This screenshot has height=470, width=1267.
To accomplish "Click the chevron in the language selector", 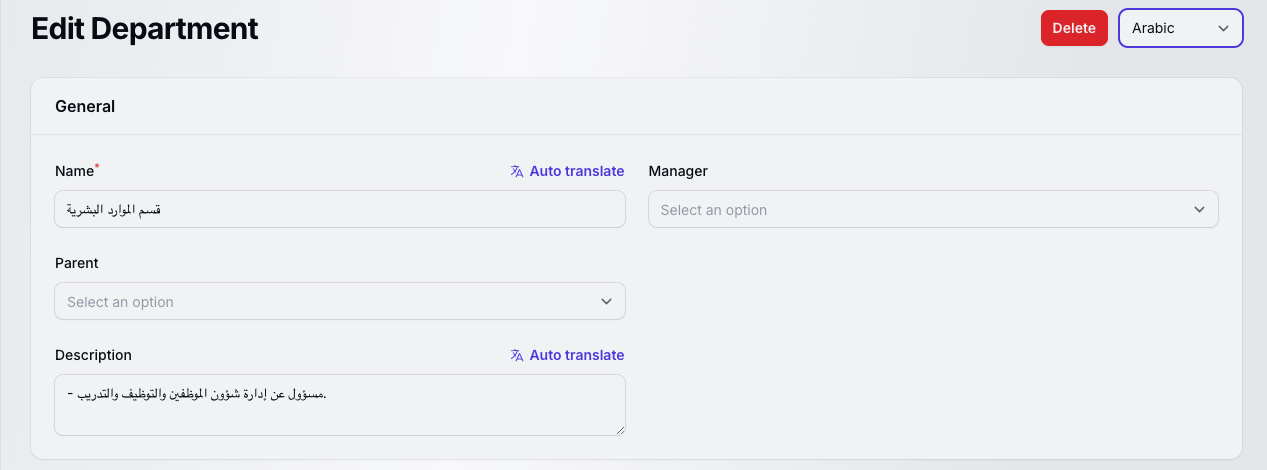I will [x=1222, y=28].
